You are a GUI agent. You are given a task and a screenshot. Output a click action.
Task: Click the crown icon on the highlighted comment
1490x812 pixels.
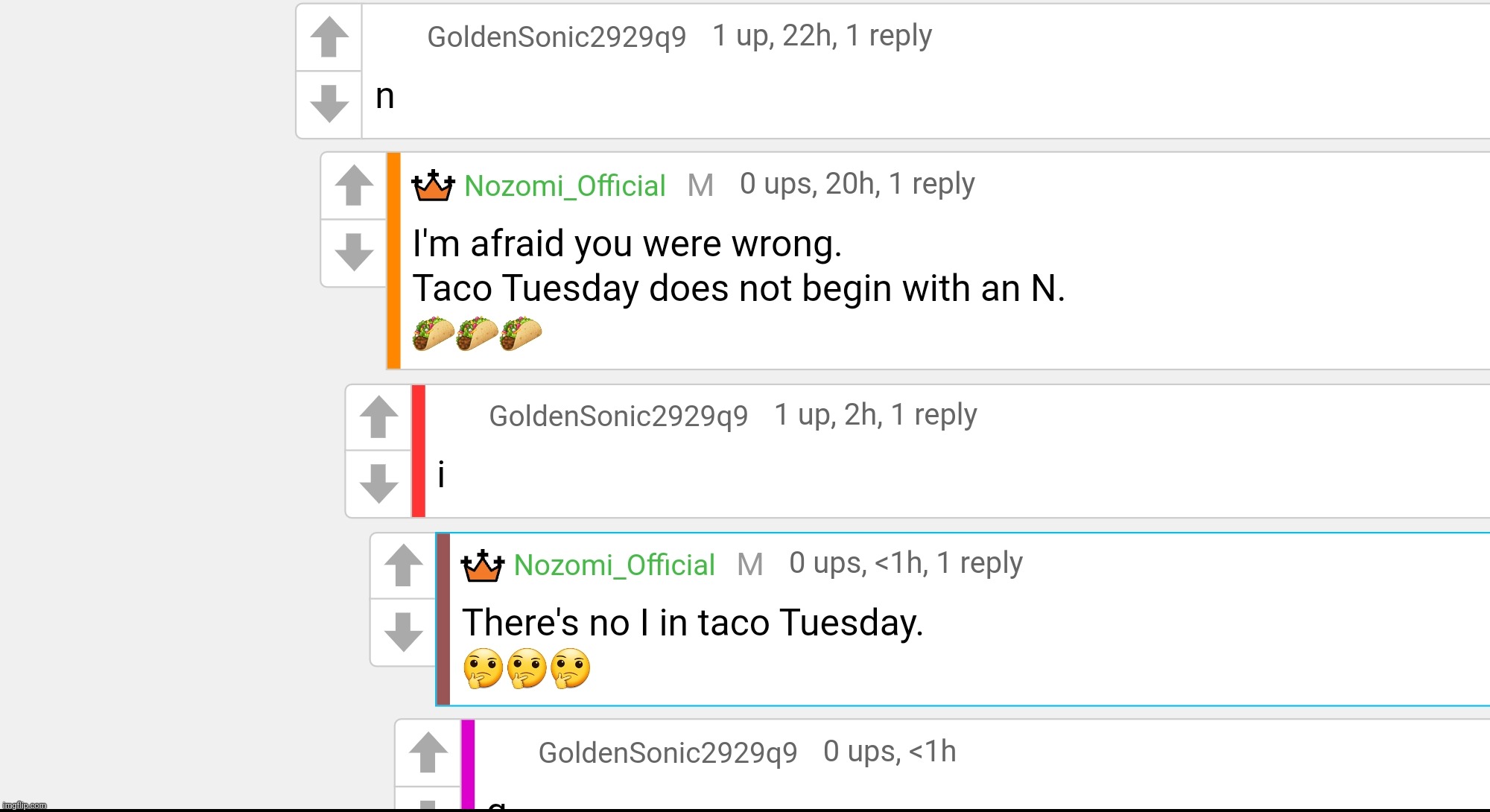(483, 565)
